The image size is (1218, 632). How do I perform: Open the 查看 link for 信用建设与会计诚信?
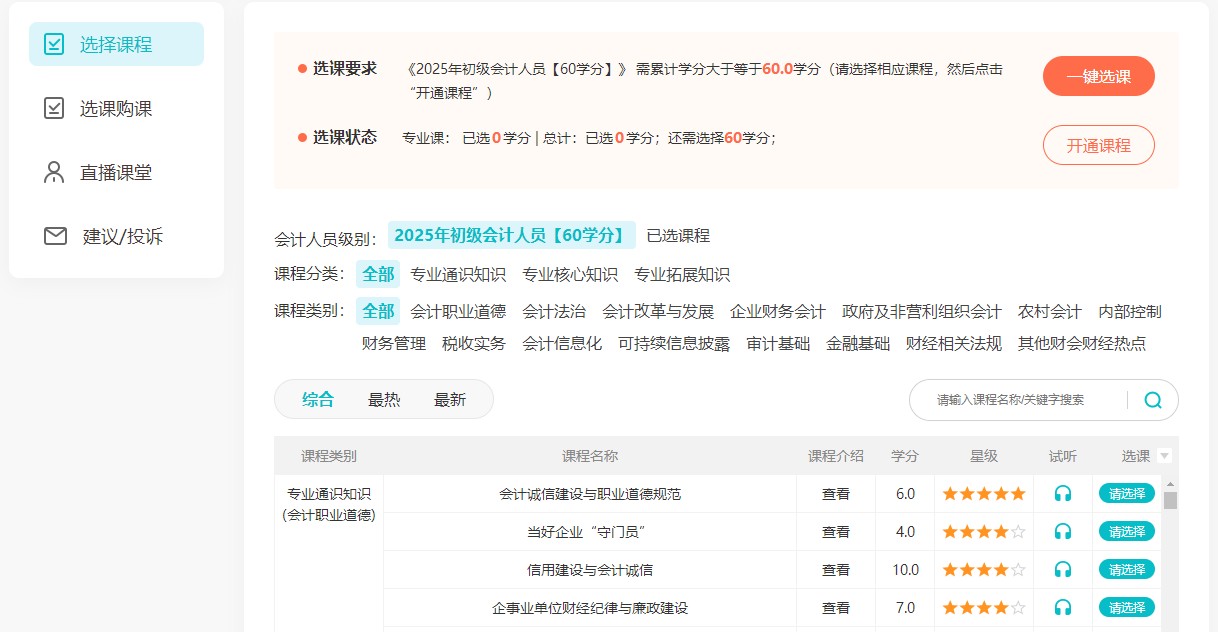835,569
